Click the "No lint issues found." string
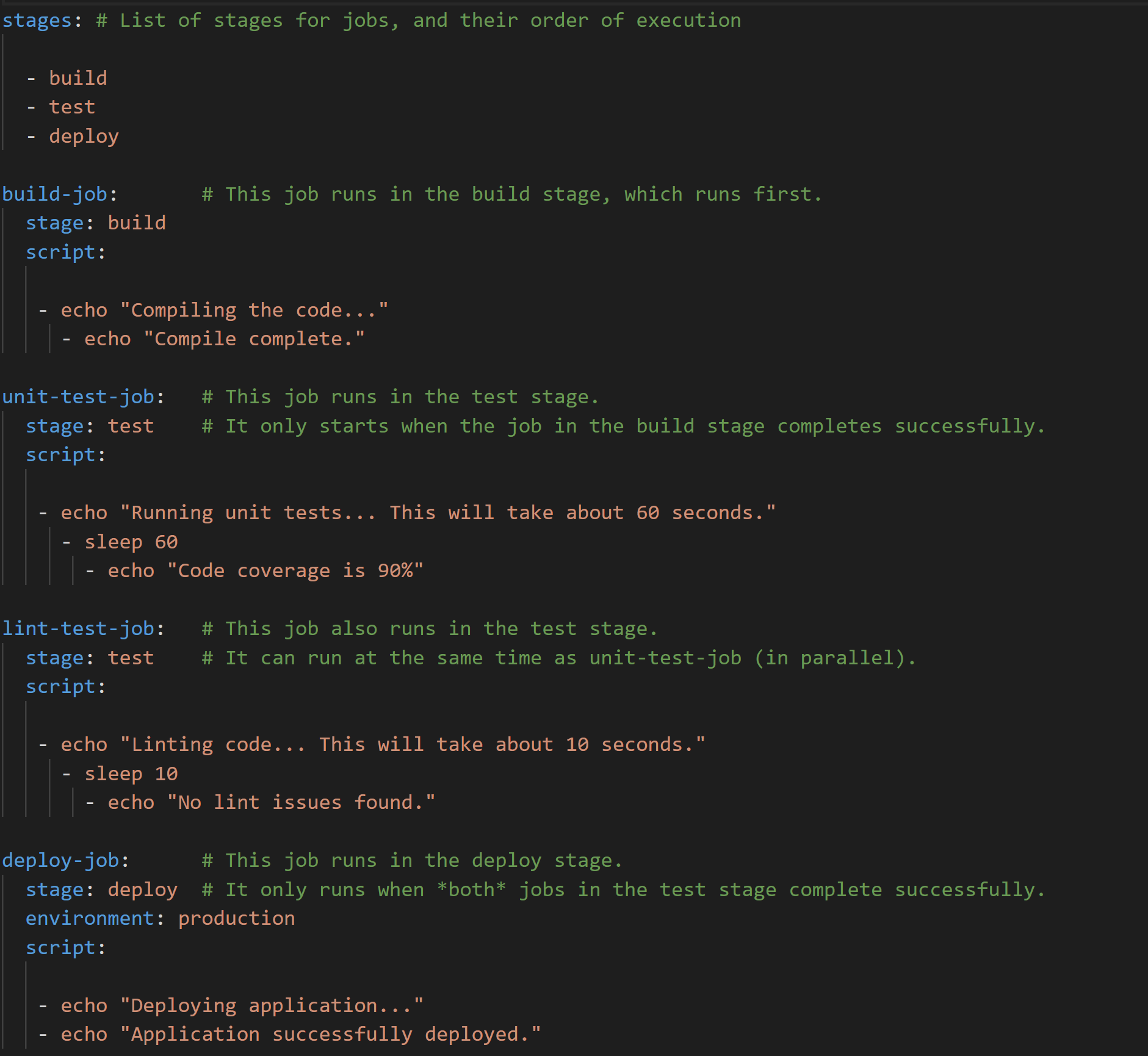 click(x=301, y=803)
